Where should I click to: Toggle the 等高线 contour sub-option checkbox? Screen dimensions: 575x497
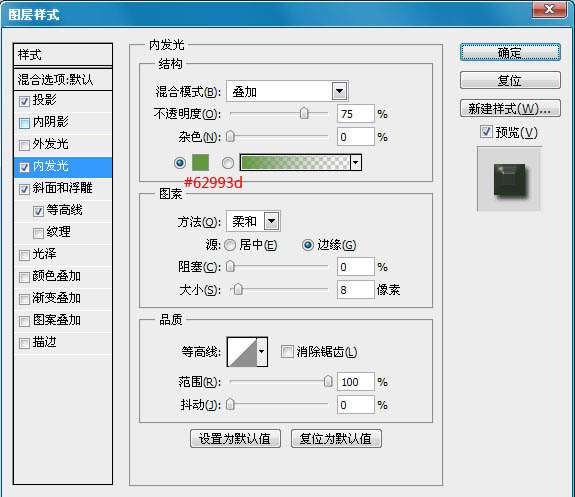coord(38,211)
